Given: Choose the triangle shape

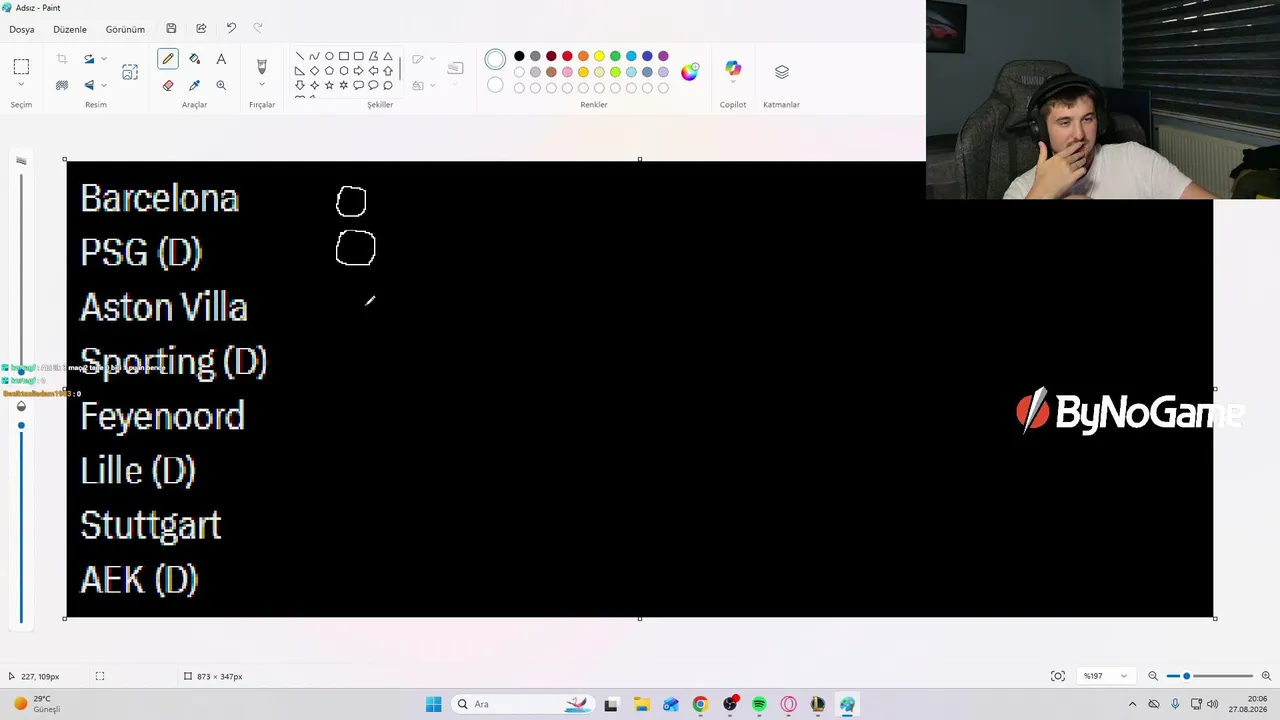Looking at the screenshot, I should (388, 57).
